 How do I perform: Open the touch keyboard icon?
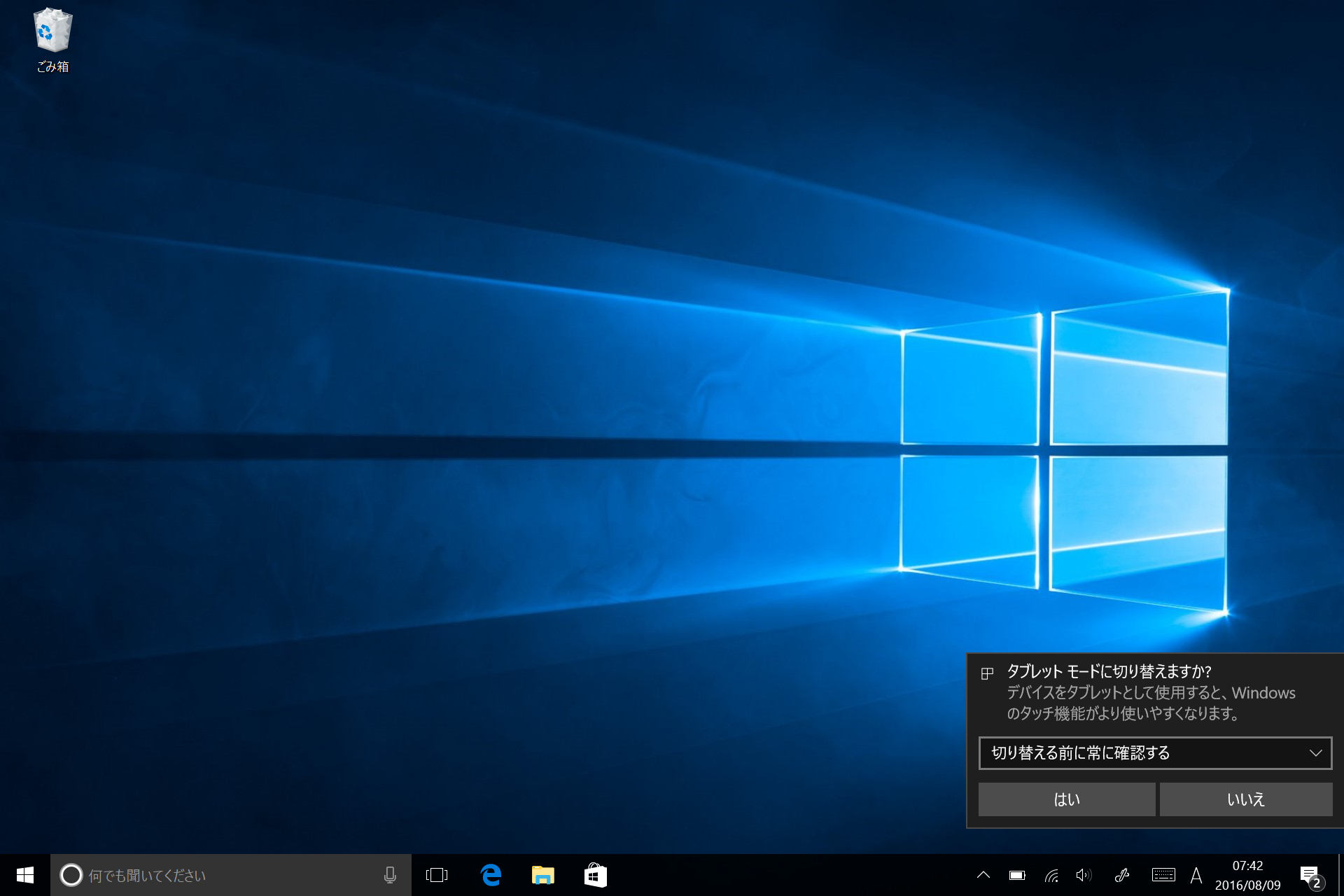click(x=1163, y=875)
